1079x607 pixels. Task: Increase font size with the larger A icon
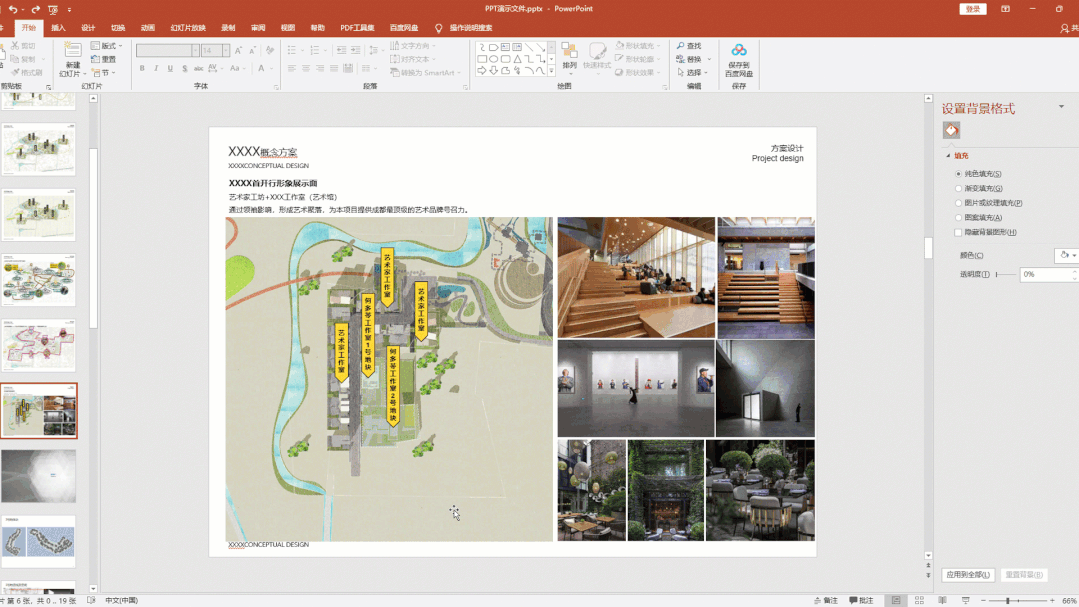pos(238,50)
